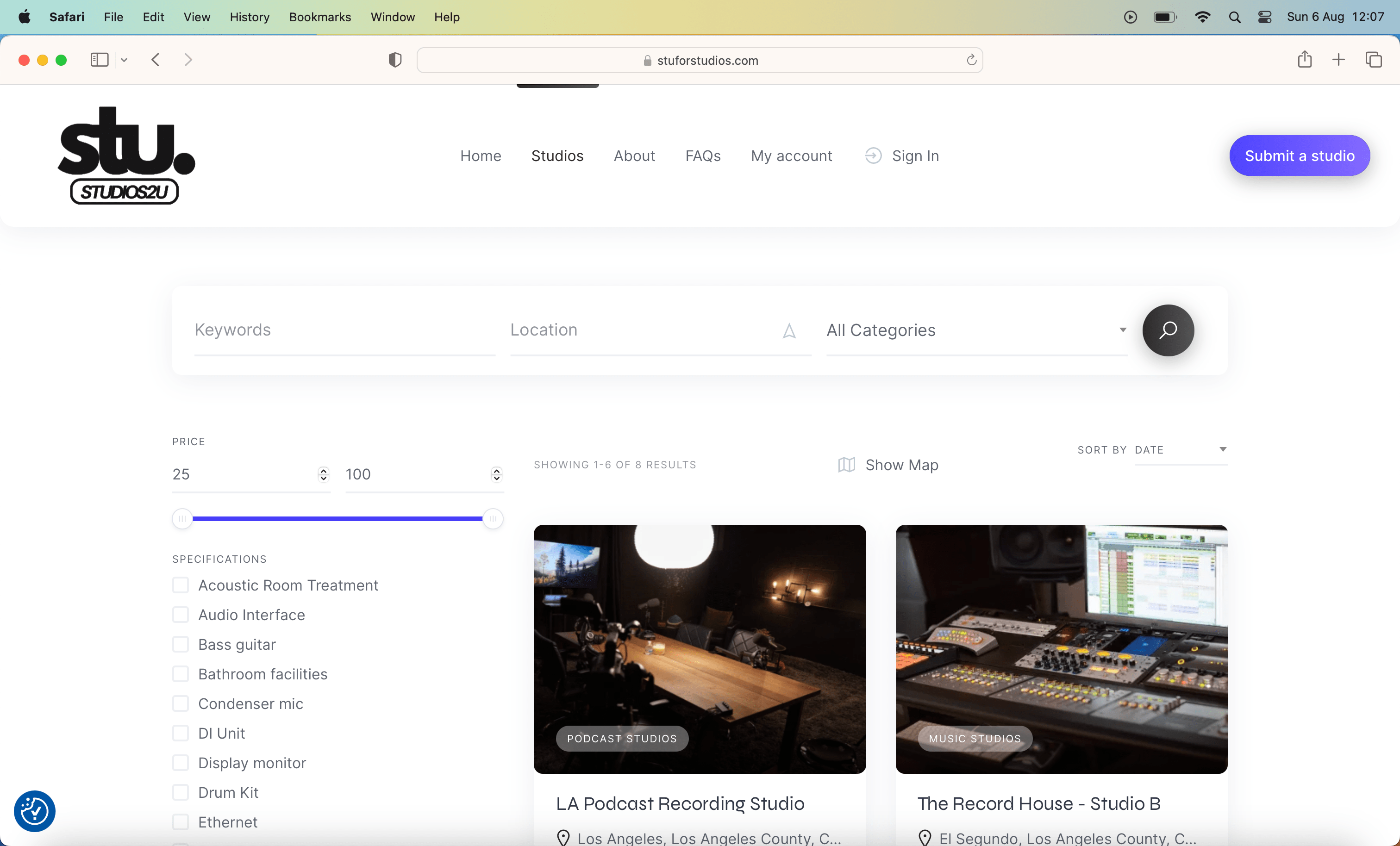Open the Safari tab overview icon

[1373, 59]
